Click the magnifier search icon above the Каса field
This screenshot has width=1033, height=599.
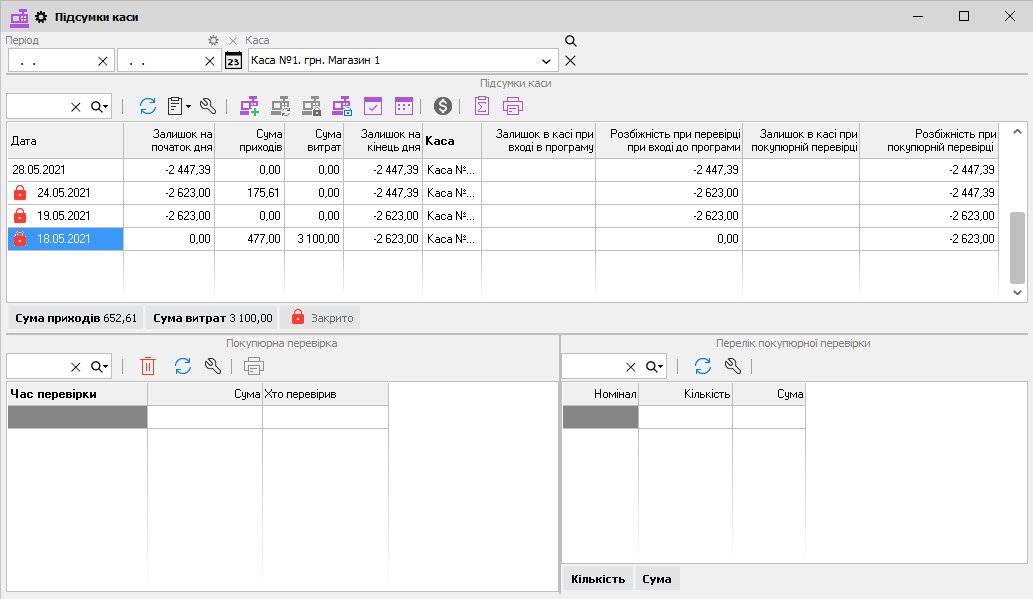coord(571,41)
